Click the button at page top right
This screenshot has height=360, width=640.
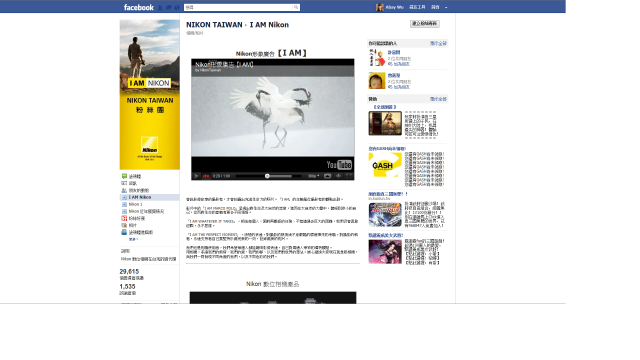(424, 24)
